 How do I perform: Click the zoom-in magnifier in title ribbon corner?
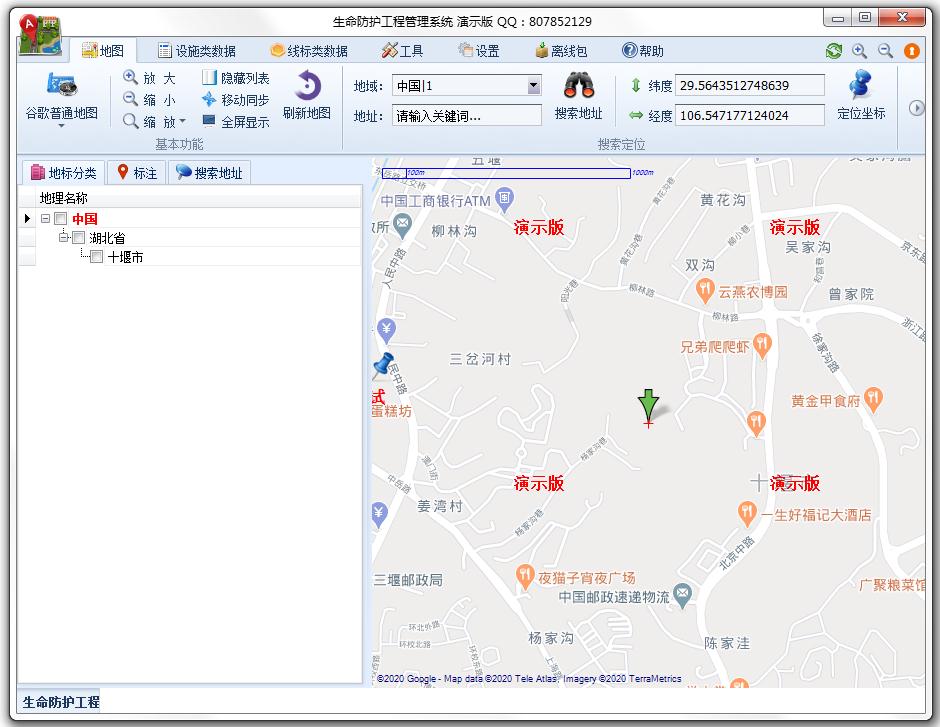coord(860,51)
